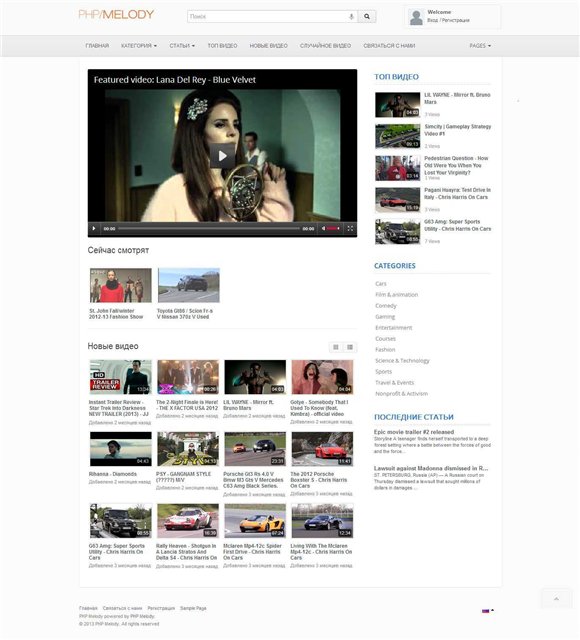Image resolution: width=580 pixels, height=640 pixels.
Task: Click the large play button on the featured video
Action: click(x=222, y=156)
